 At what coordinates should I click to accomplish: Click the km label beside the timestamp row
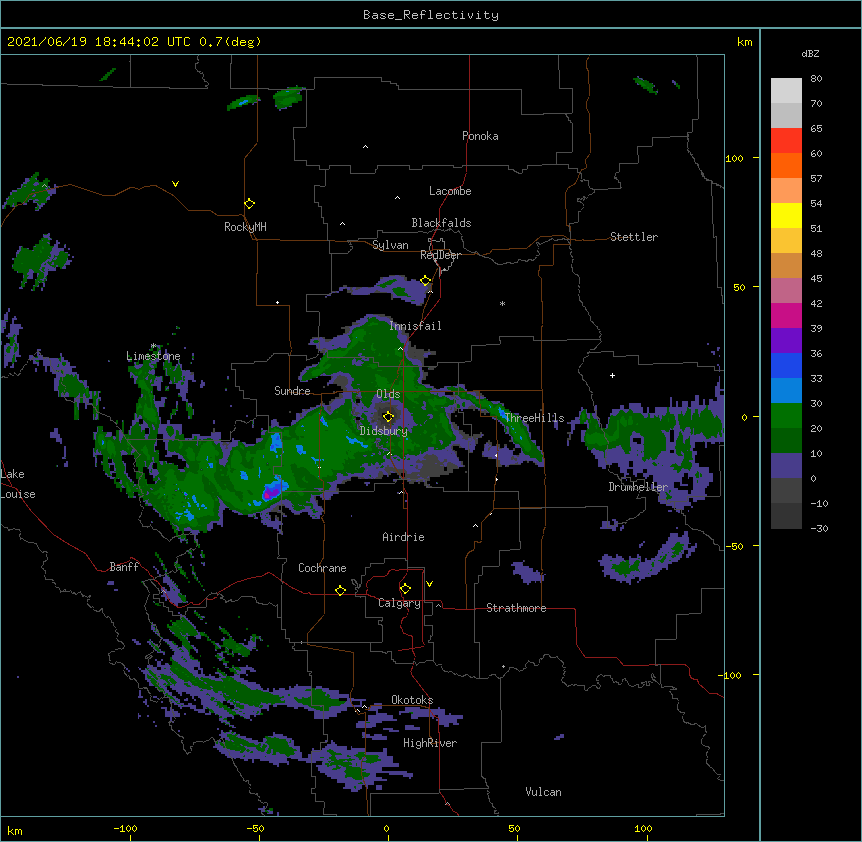point(745,42)
